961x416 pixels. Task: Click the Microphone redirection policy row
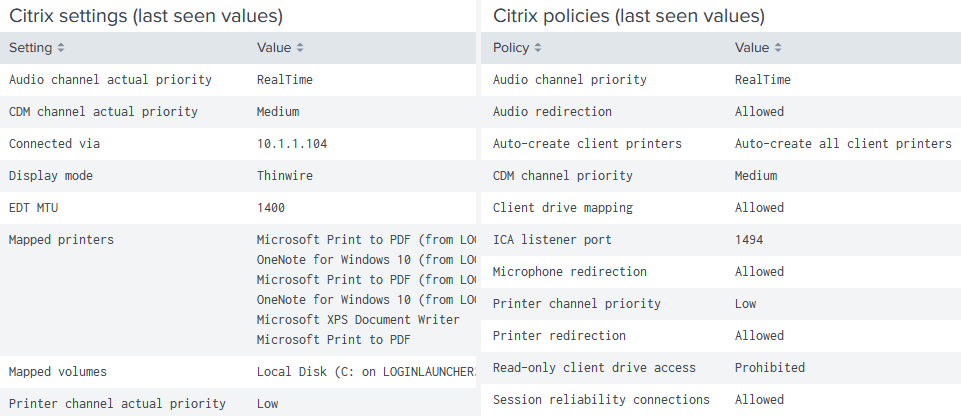click(569, 272)
